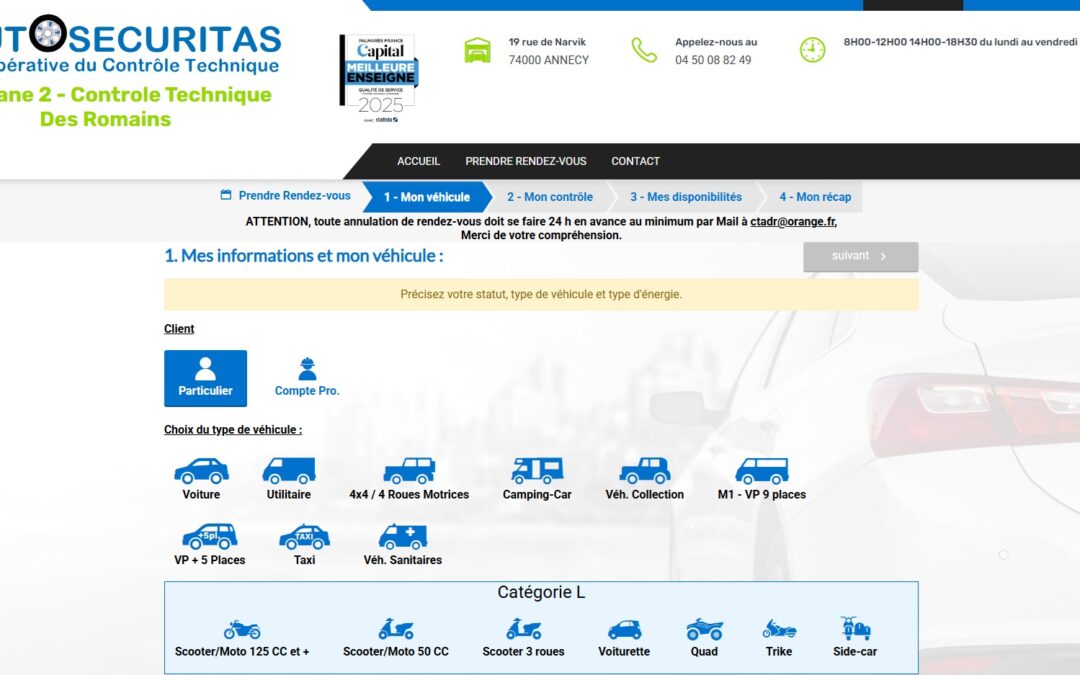The image size is (1080, 675).
Task: Click the ctadr@orange.fr email link
Action: pyautogui.click(x=792, y=222)
